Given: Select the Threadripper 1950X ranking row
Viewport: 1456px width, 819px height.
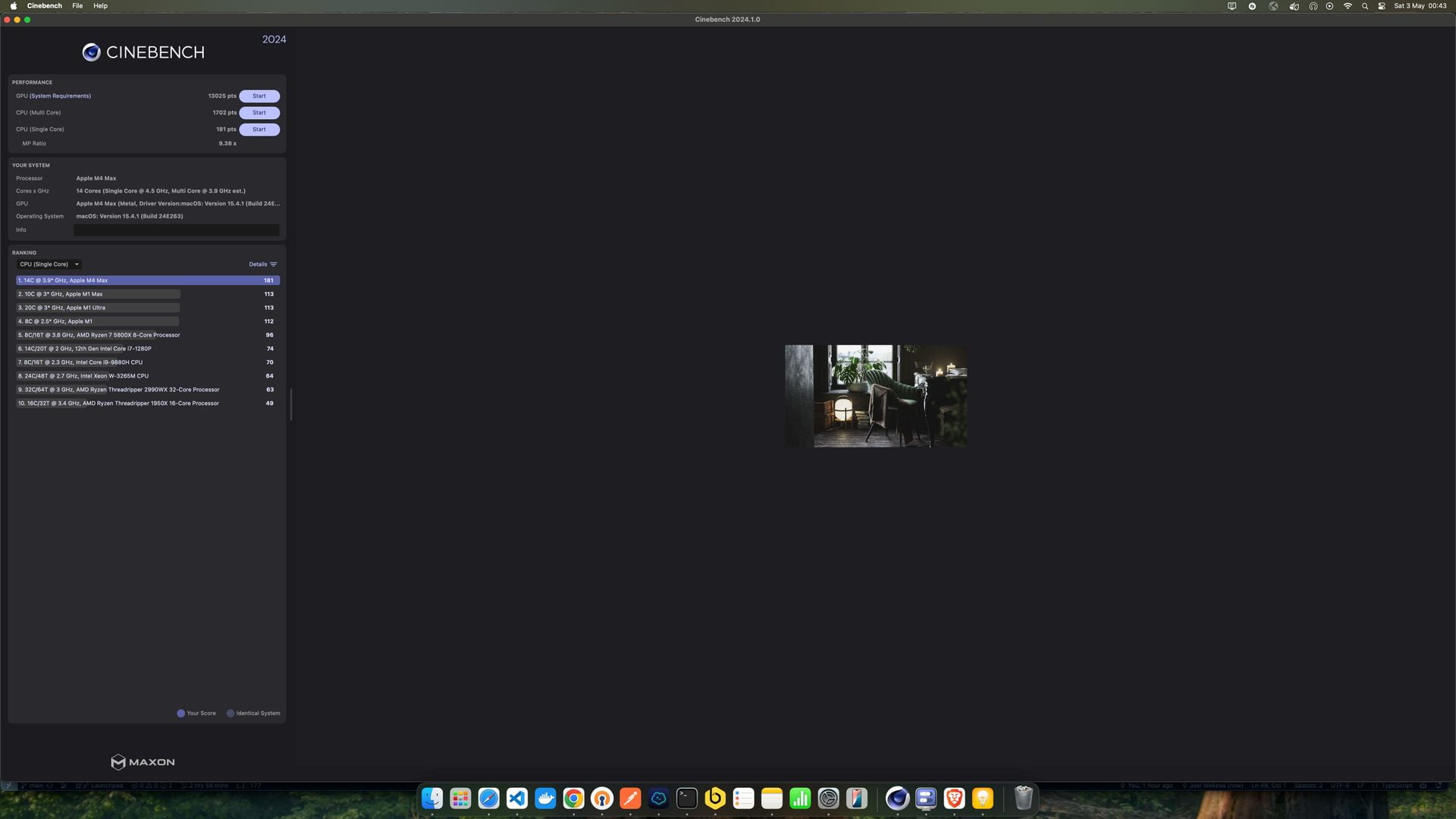Looking at the screenshot, I should click(x=148, y=403).
